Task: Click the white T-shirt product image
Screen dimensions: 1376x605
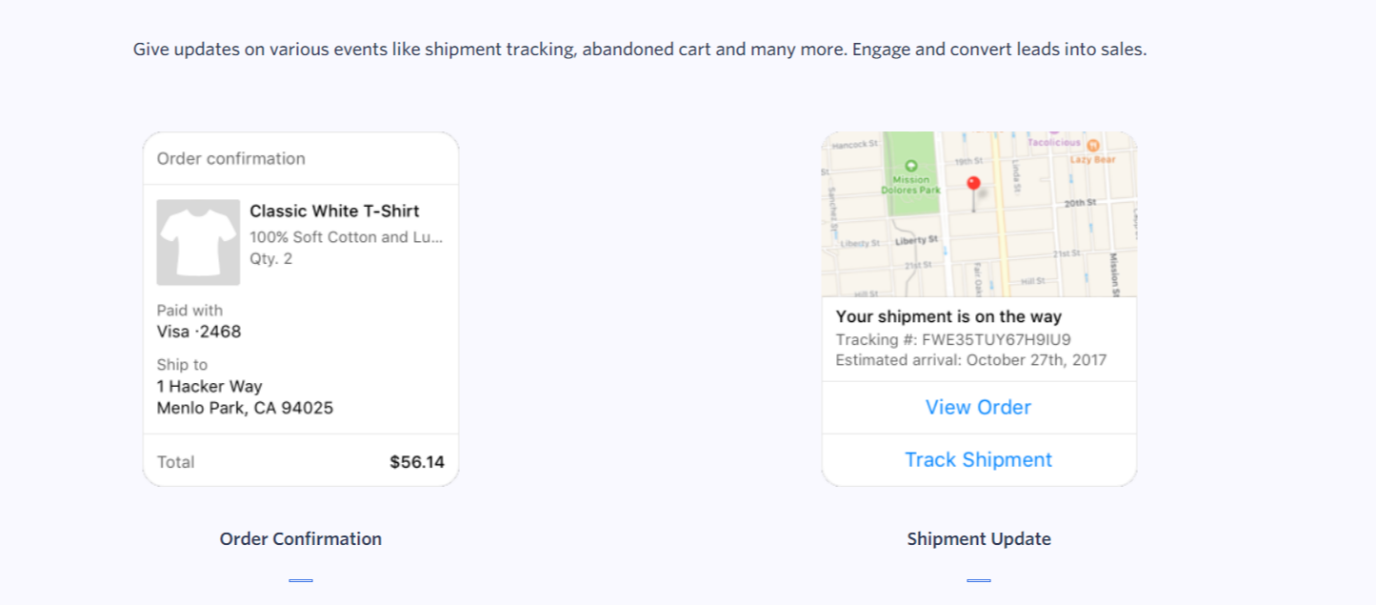Action: tap(198, 242)
